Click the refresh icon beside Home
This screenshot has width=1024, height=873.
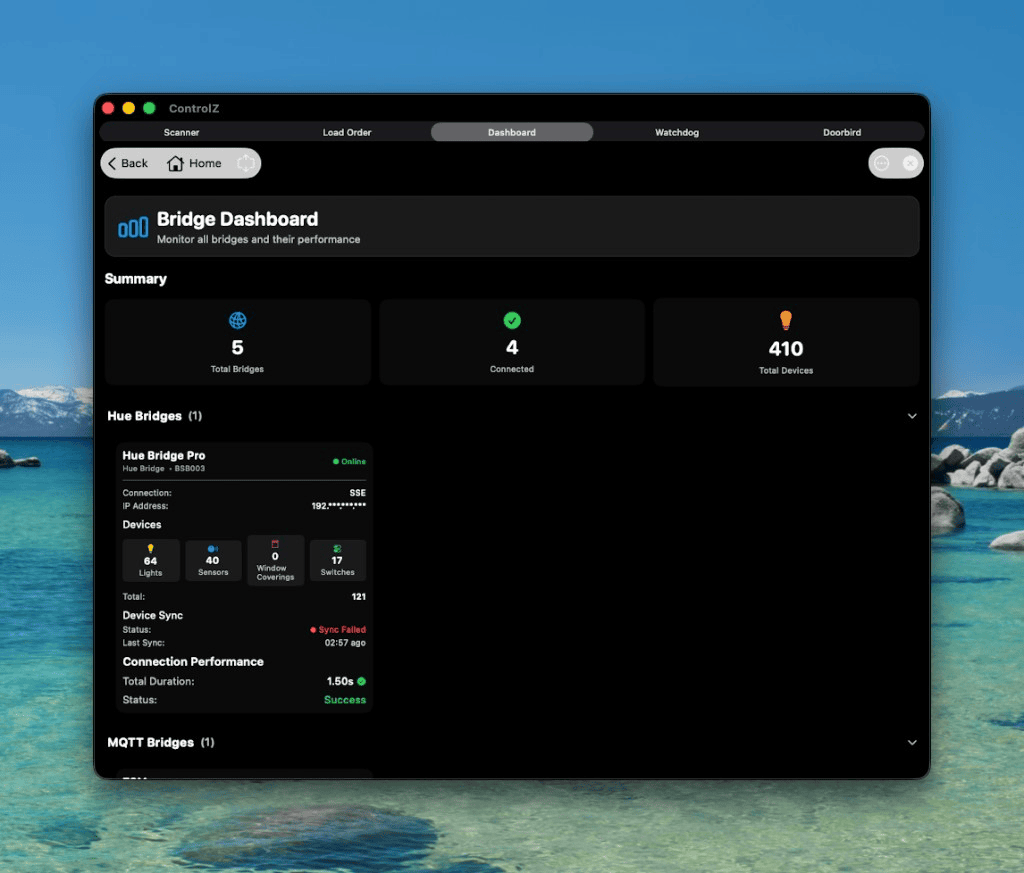click(246, 163)
